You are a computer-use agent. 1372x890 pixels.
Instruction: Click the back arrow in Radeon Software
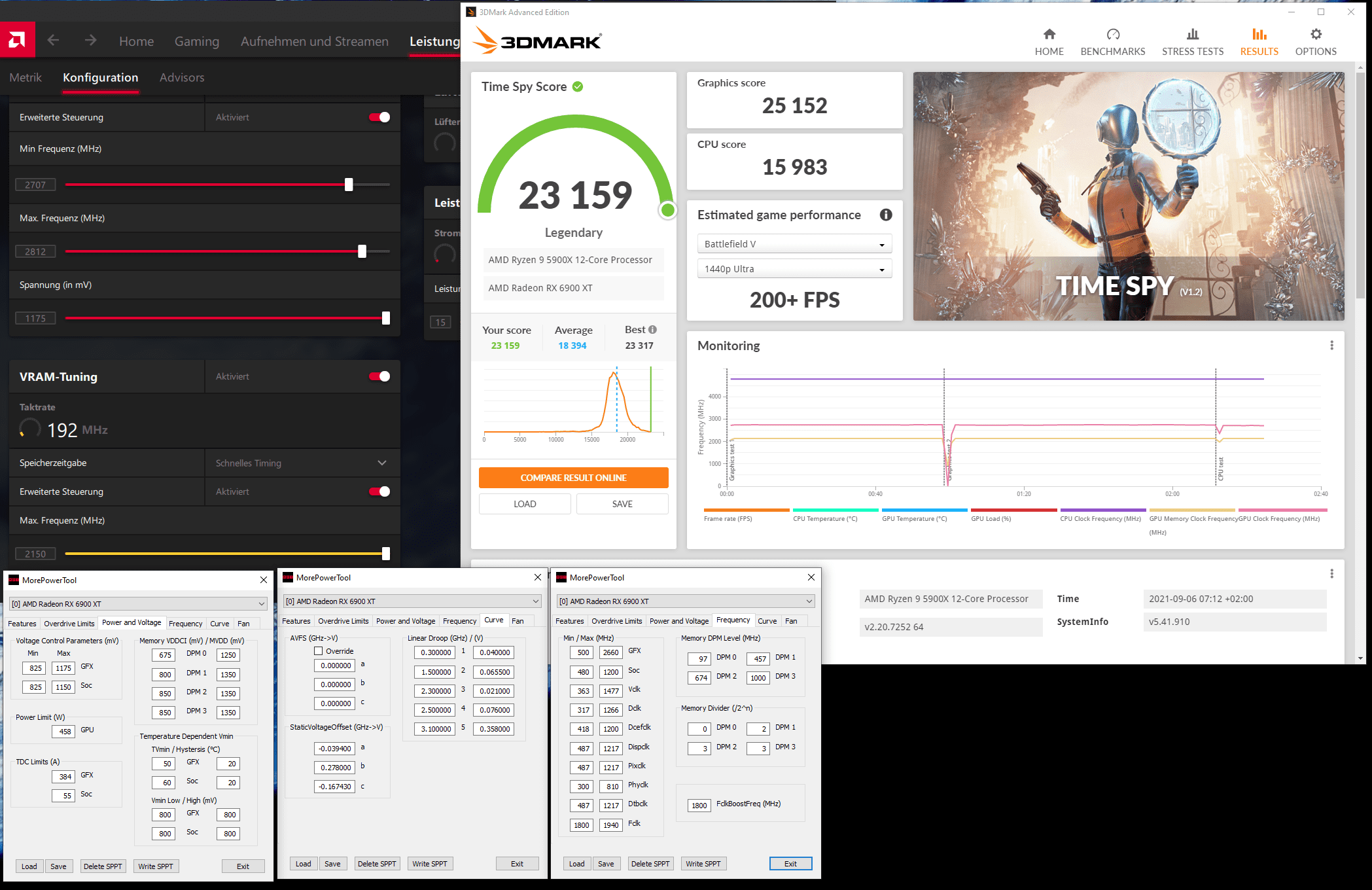54,41
